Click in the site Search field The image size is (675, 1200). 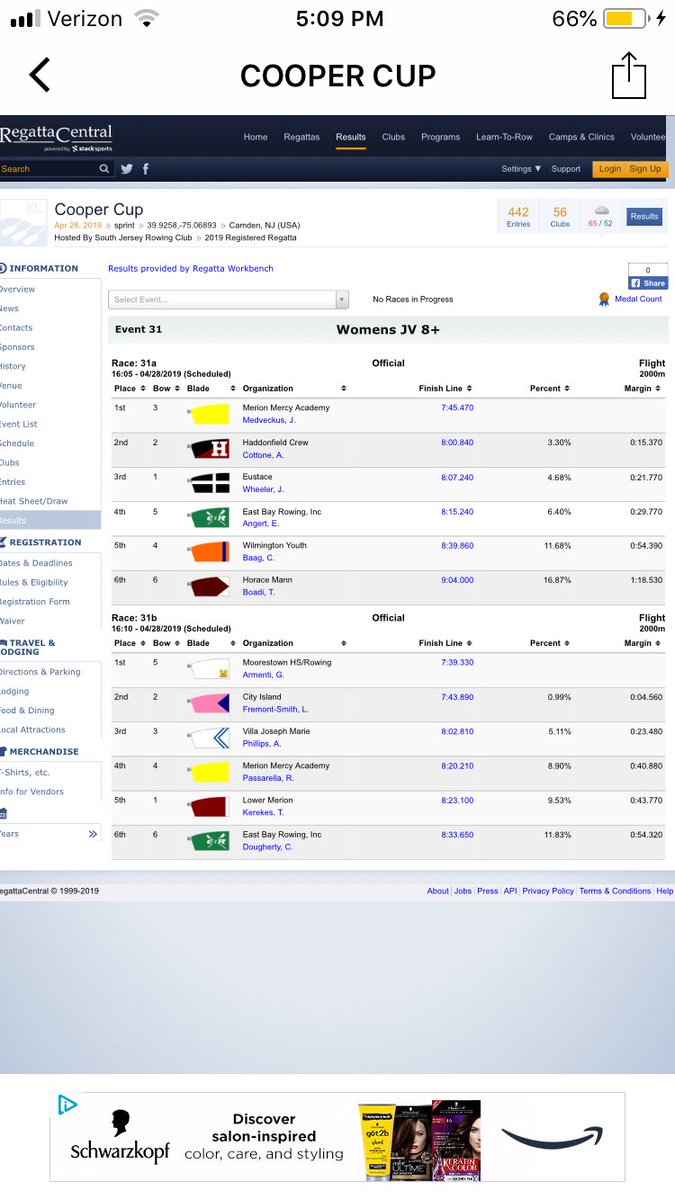[48, 169]
